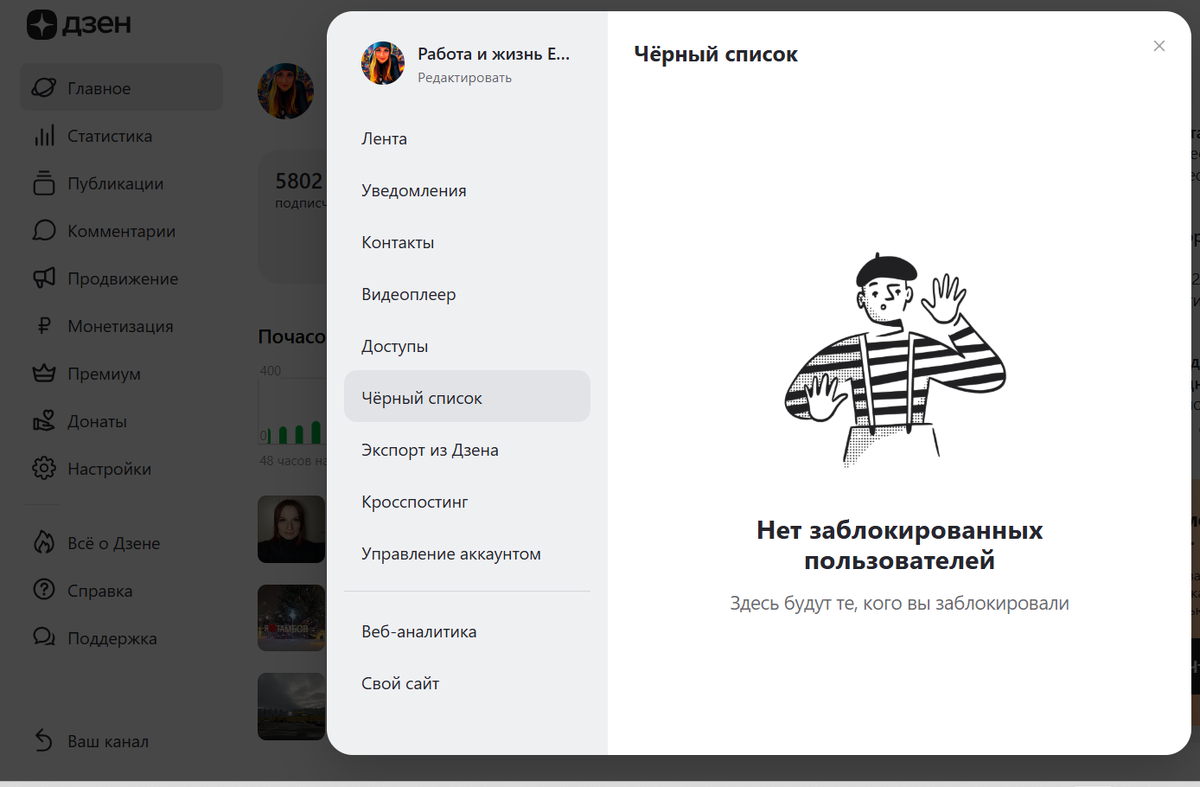The height and width of the screenshot is (787, 1200).
Task: Click Комментарии label in left sidebar
Action: [121, 231]
